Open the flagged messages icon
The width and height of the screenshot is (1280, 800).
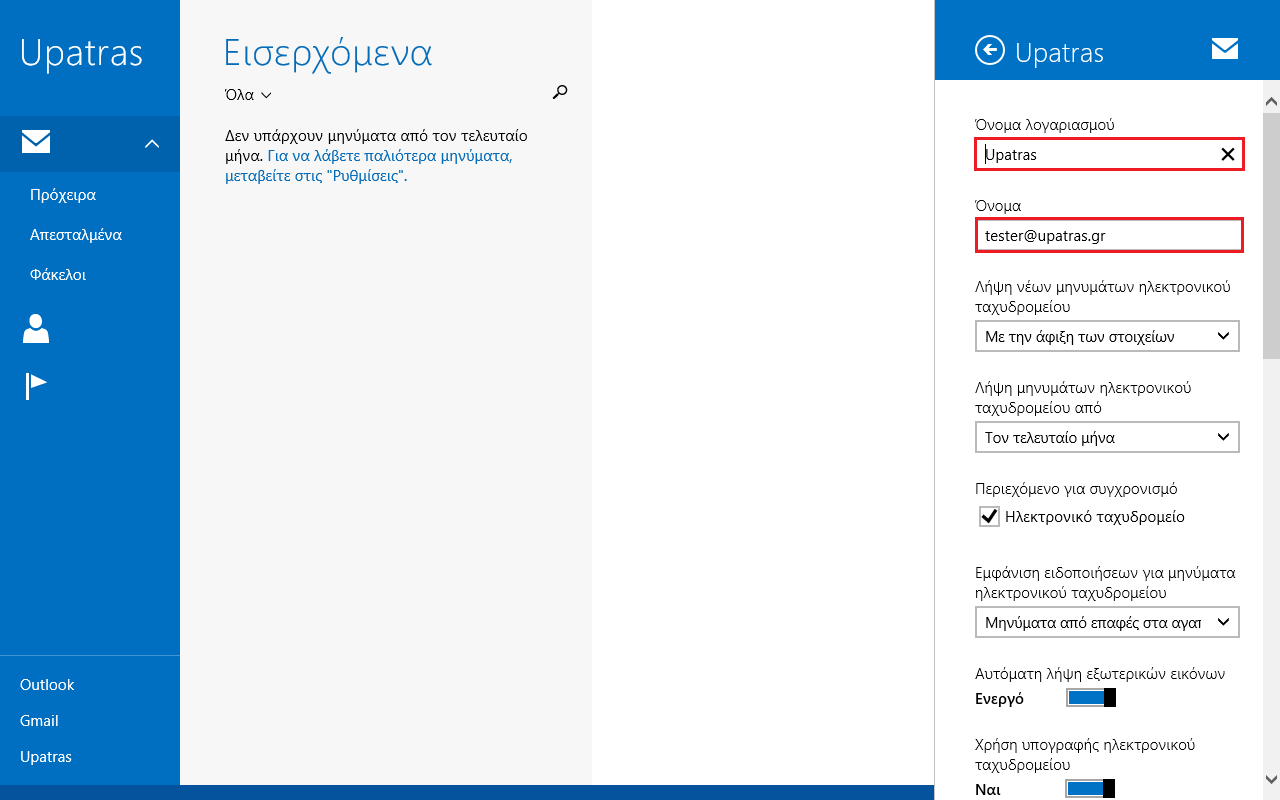pyautogui.click(x=36, y=385)
